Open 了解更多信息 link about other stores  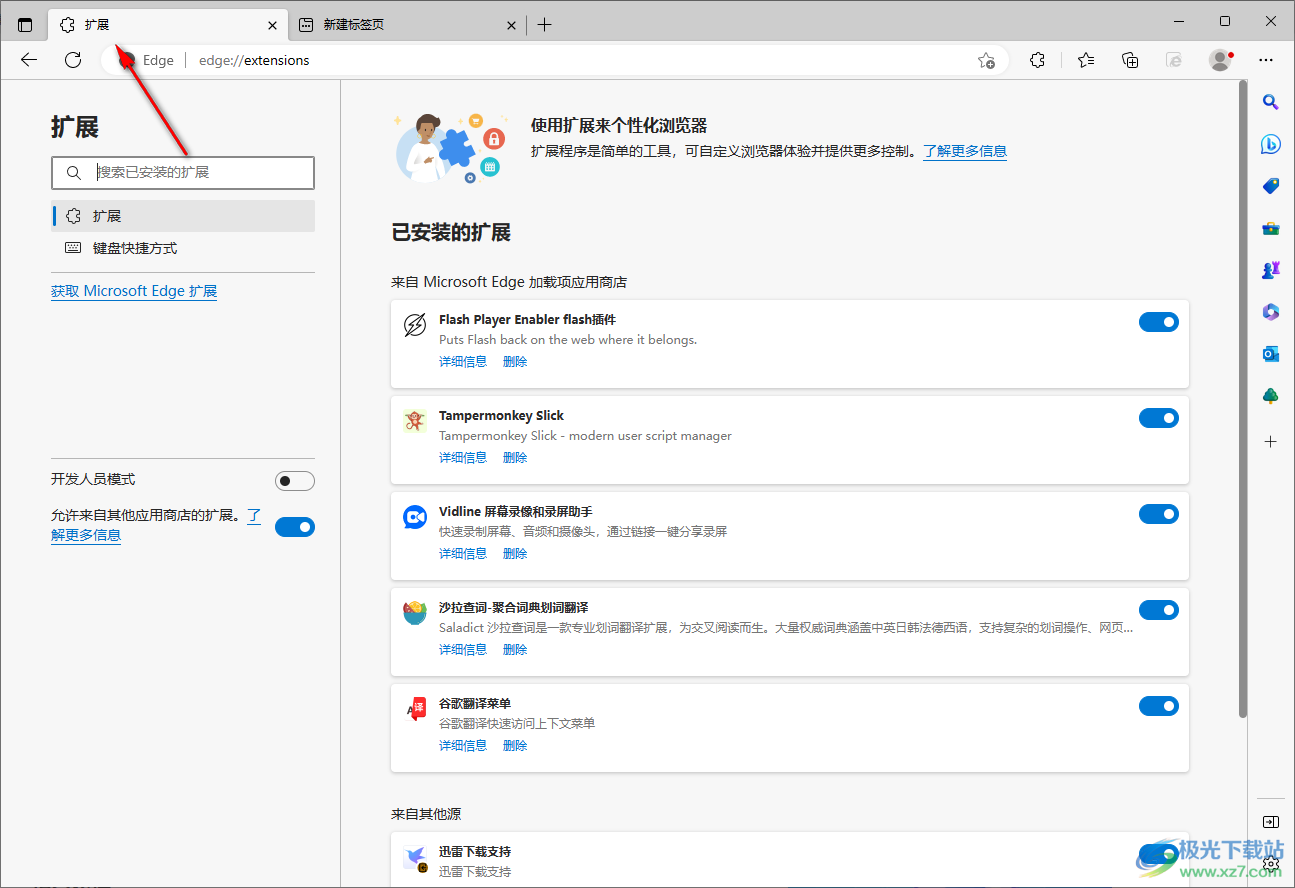(86, 535)
